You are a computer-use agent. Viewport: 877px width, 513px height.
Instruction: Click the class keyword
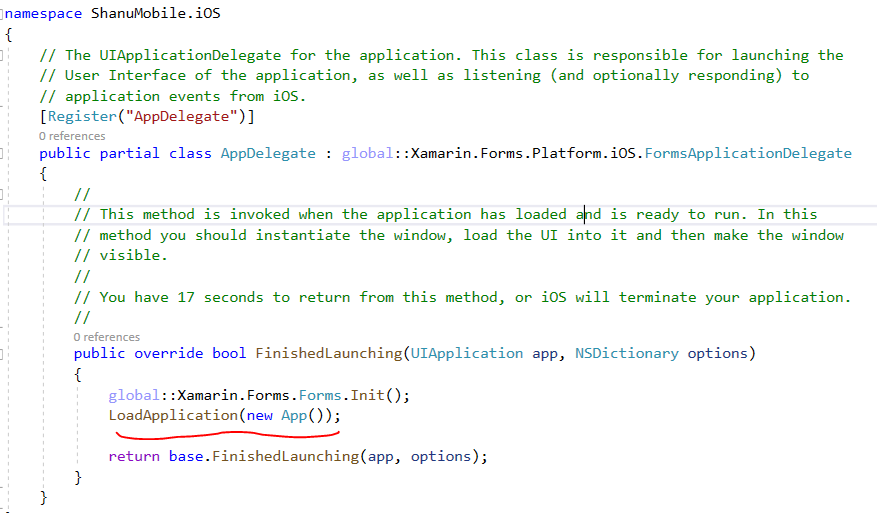[190, 153]
